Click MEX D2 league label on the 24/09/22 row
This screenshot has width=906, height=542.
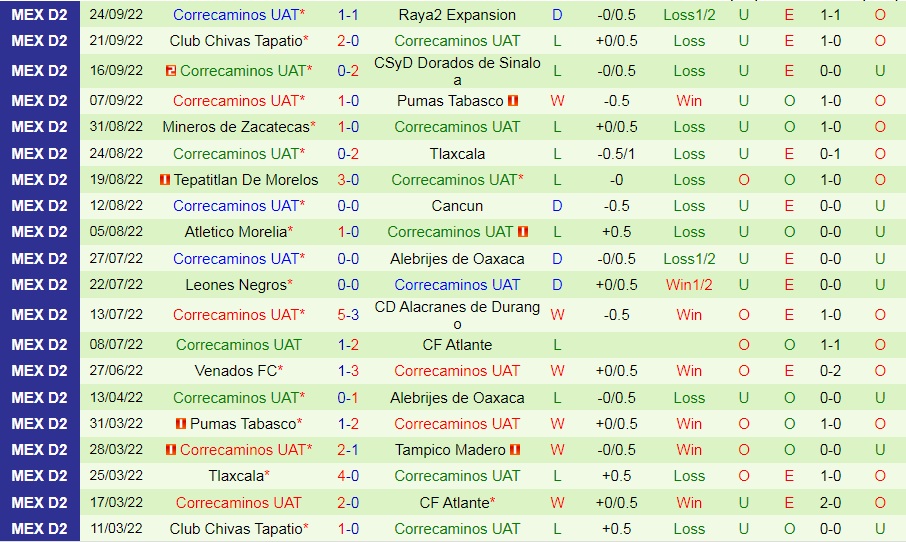point(40,15)
